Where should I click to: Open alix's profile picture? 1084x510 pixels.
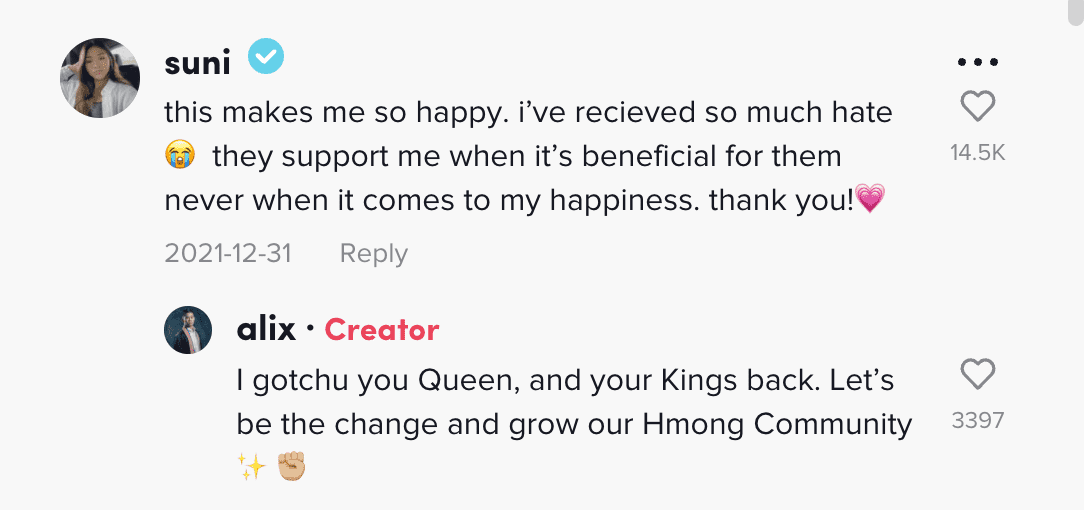[188, 330]
